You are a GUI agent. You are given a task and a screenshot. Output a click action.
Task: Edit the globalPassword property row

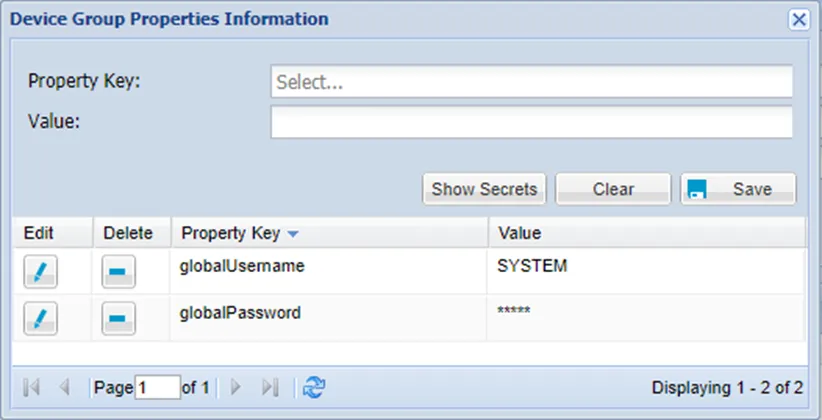coord(40,318)
